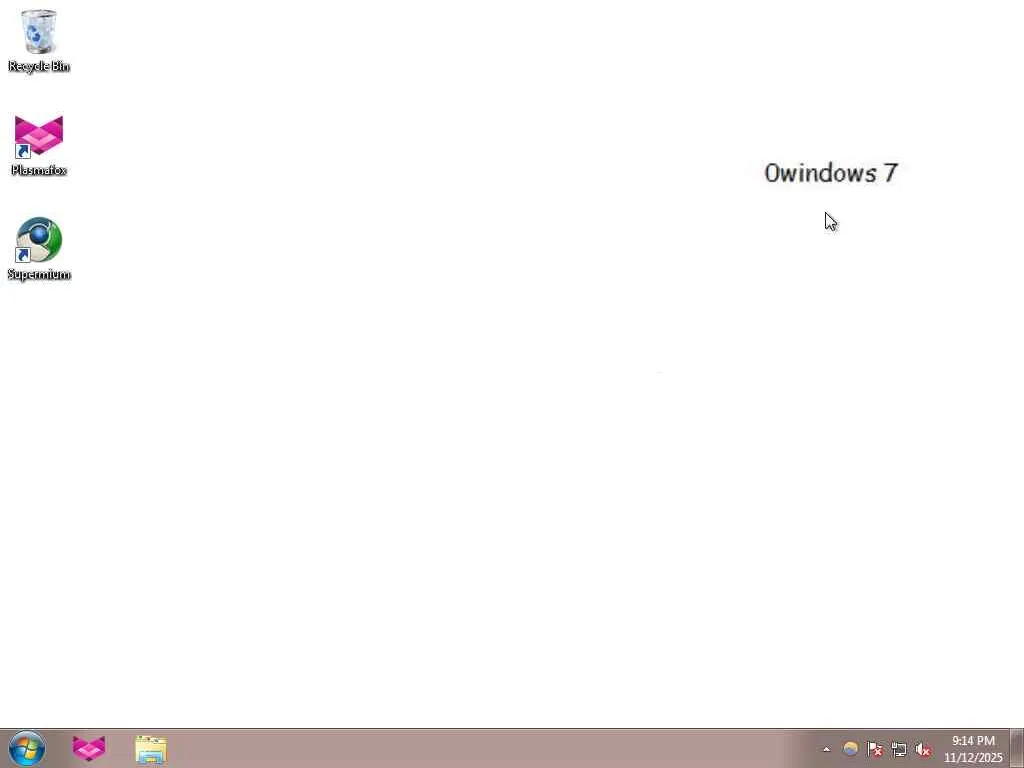The image size is (1024, 768).
Task: Open the network tray icon
Action: (899, 750)
